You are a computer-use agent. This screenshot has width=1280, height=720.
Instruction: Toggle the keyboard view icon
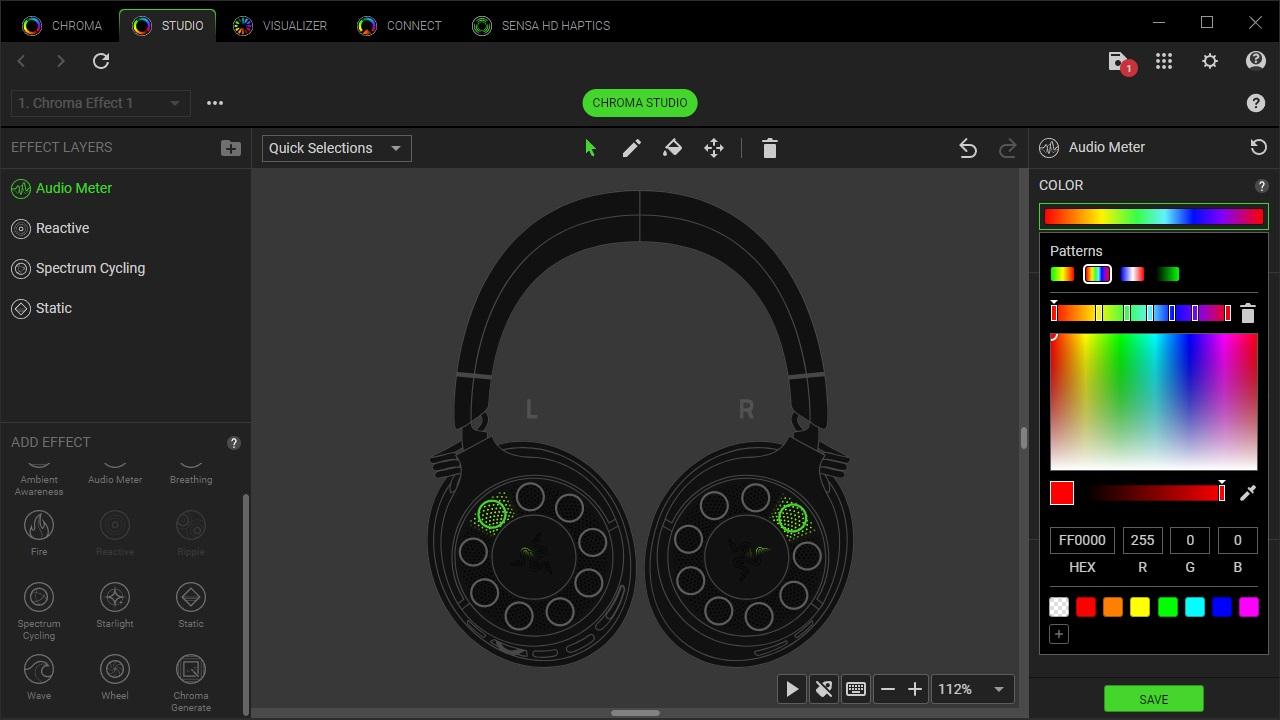[x=856, y=689]
